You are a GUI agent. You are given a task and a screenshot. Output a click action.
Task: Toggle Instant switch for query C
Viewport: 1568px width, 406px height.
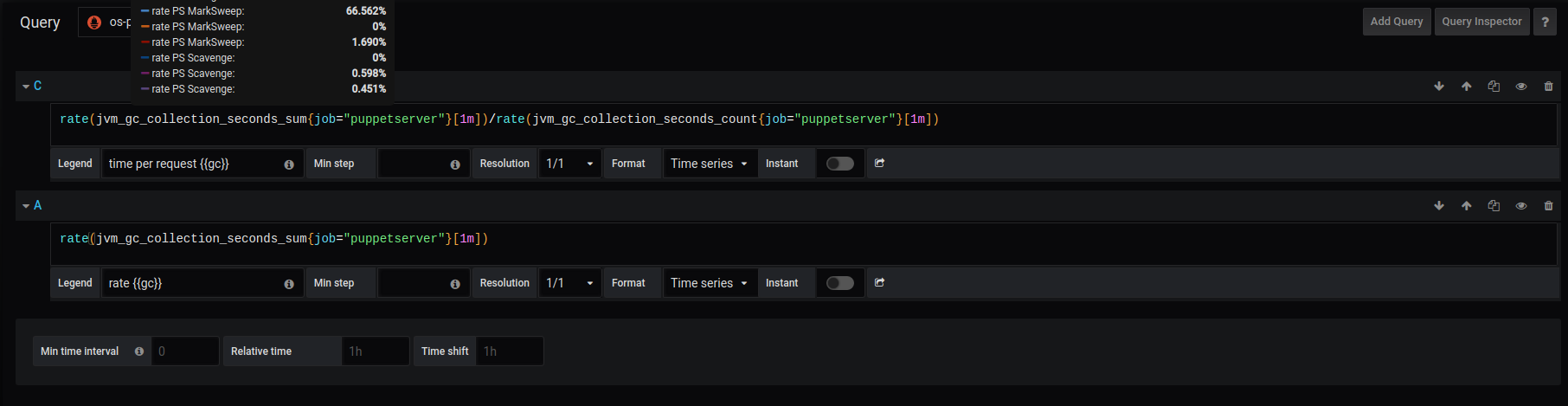point(840,164)
